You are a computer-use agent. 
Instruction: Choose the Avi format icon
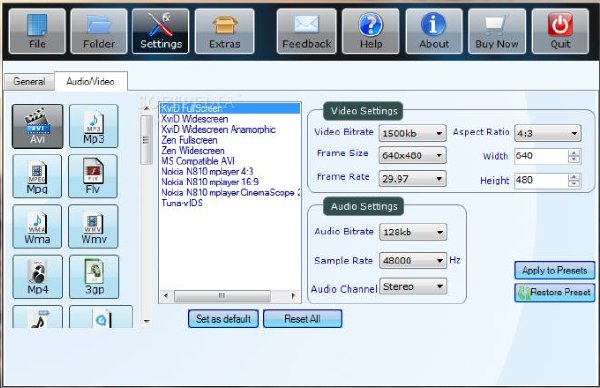pos(38,126)
